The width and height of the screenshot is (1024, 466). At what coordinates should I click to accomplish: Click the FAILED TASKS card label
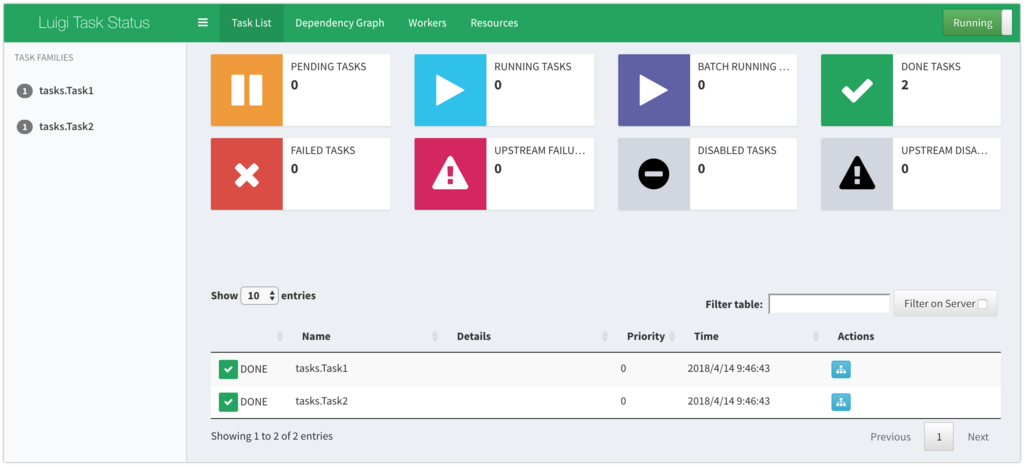click(323, 150)
